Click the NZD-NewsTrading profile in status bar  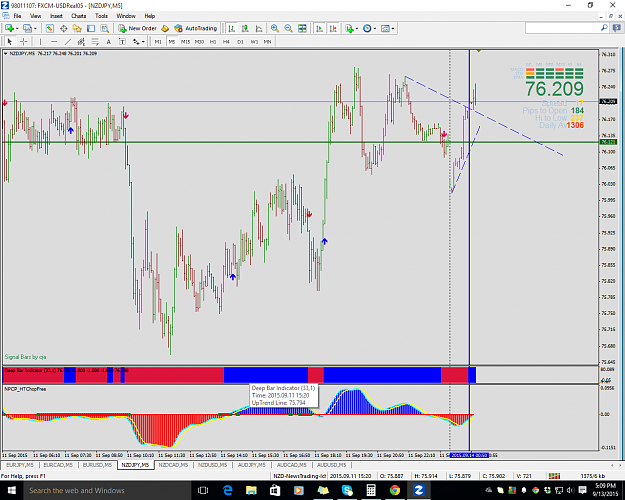point(300,476)
